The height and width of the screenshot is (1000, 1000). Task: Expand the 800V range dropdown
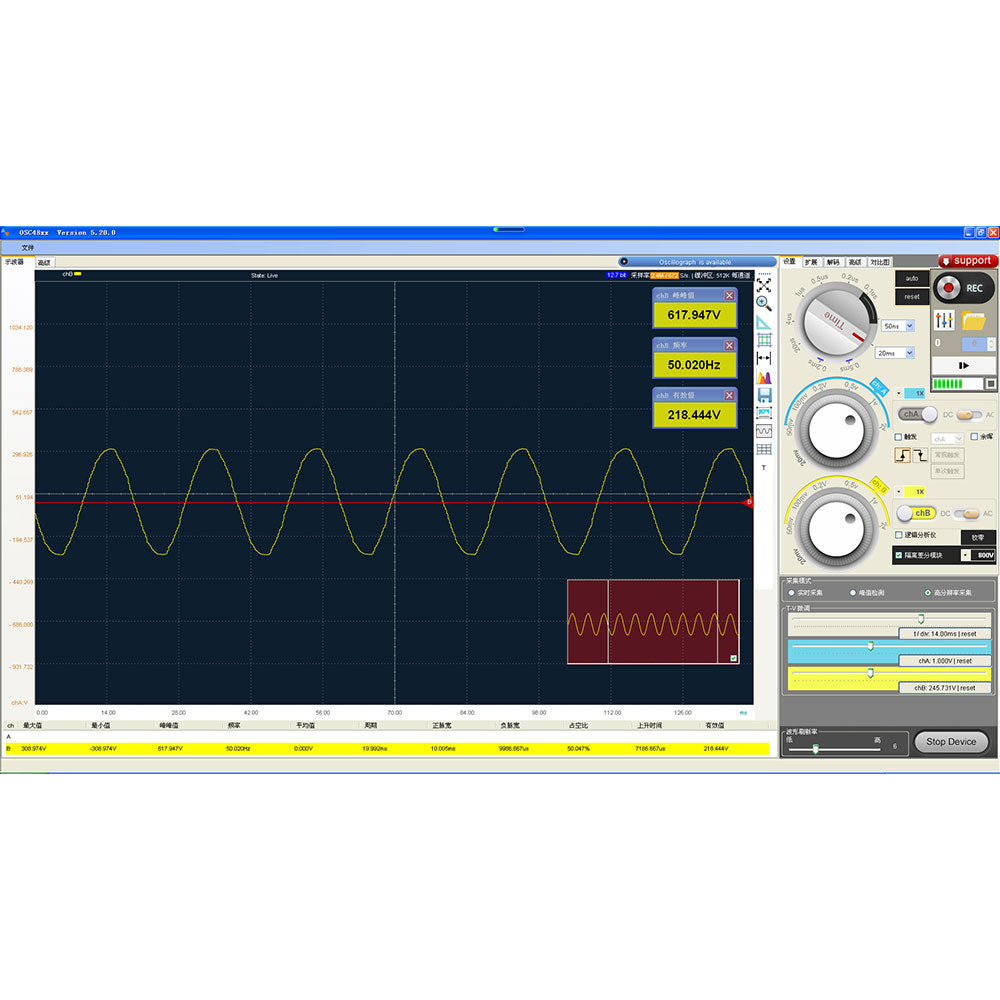966,554
